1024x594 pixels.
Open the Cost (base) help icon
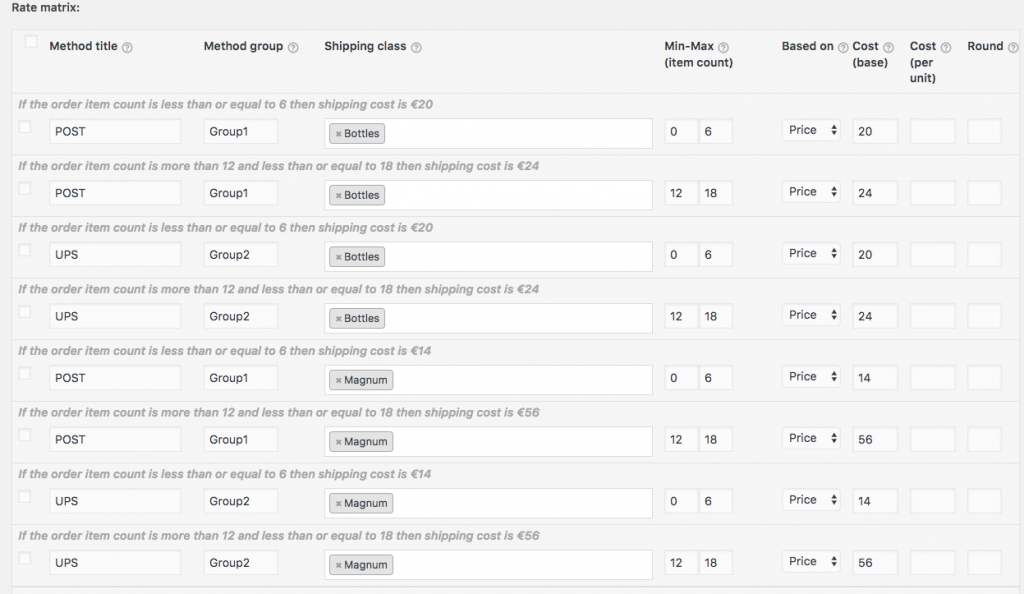pos(888,46)
